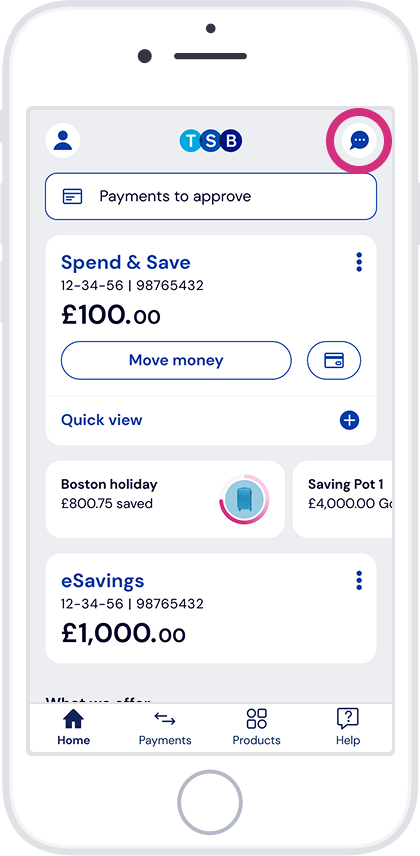Tap the Help question mark icon
The image size is (420, 856).
click(x=347, y=718)
